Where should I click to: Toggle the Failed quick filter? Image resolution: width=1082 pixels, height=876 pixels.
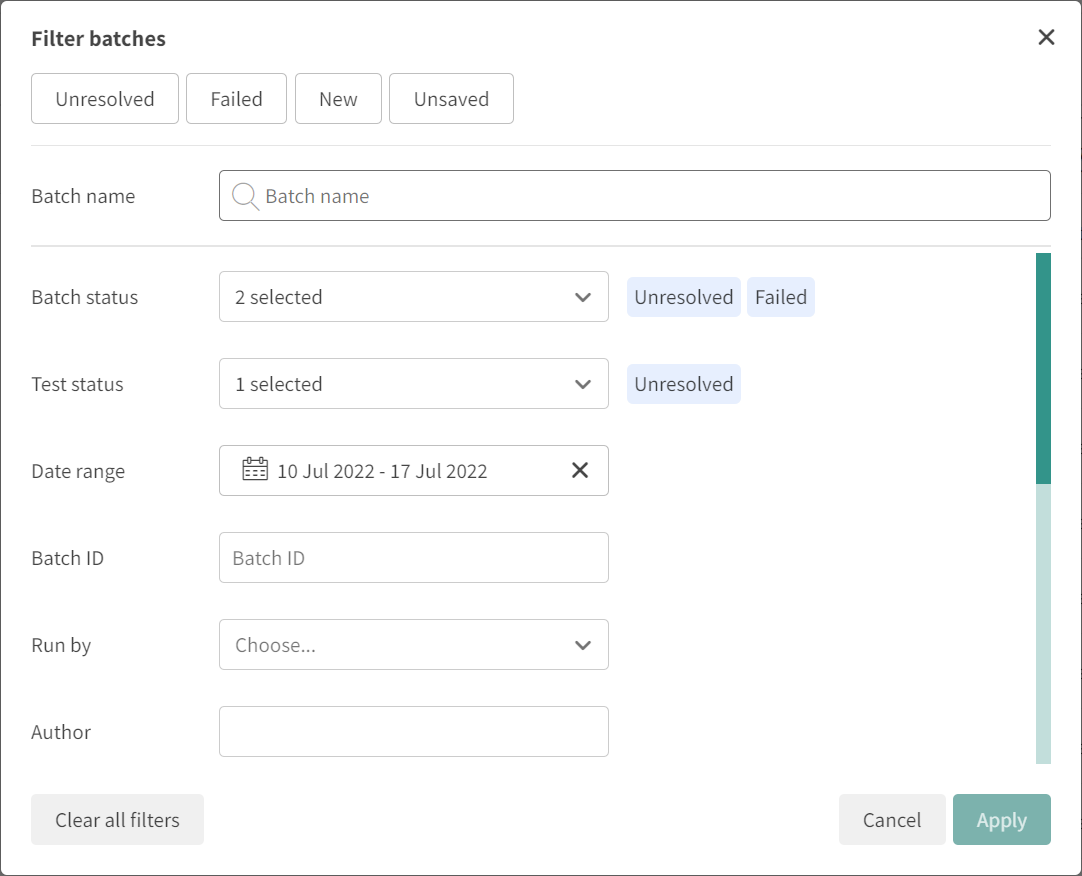click(x=236, y=99)
